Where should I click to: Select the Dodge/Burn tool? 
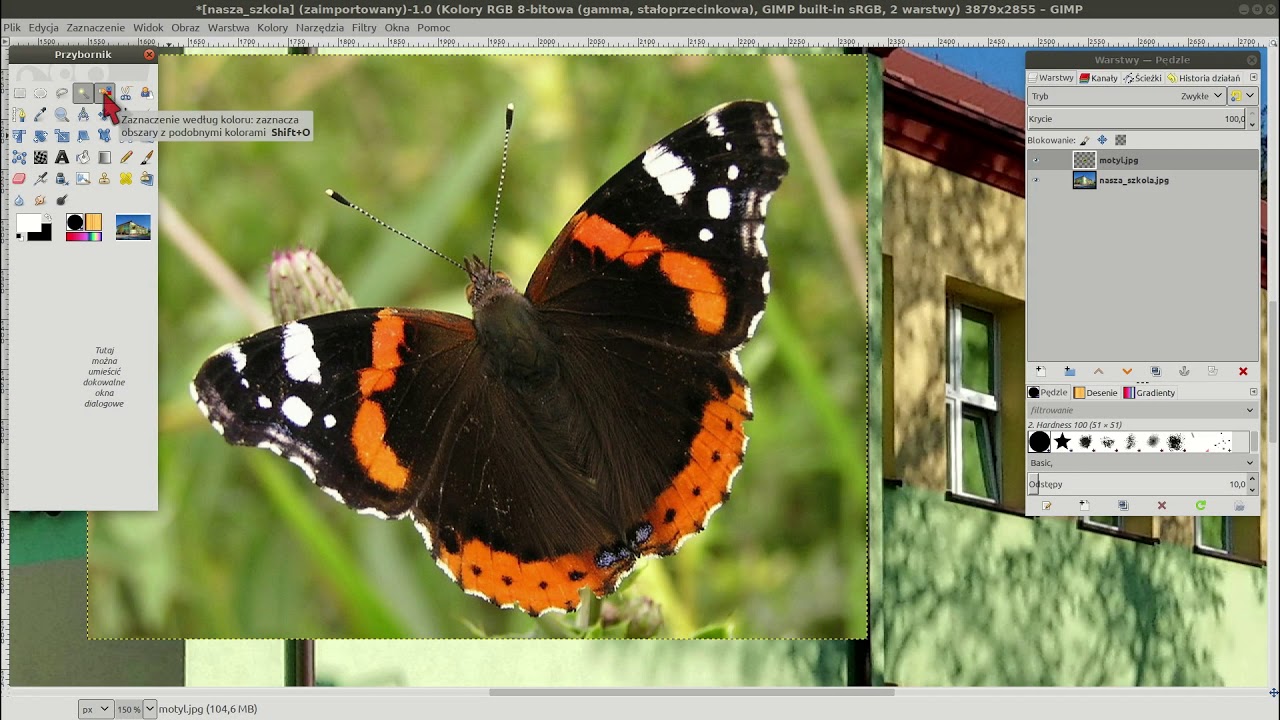62,200
